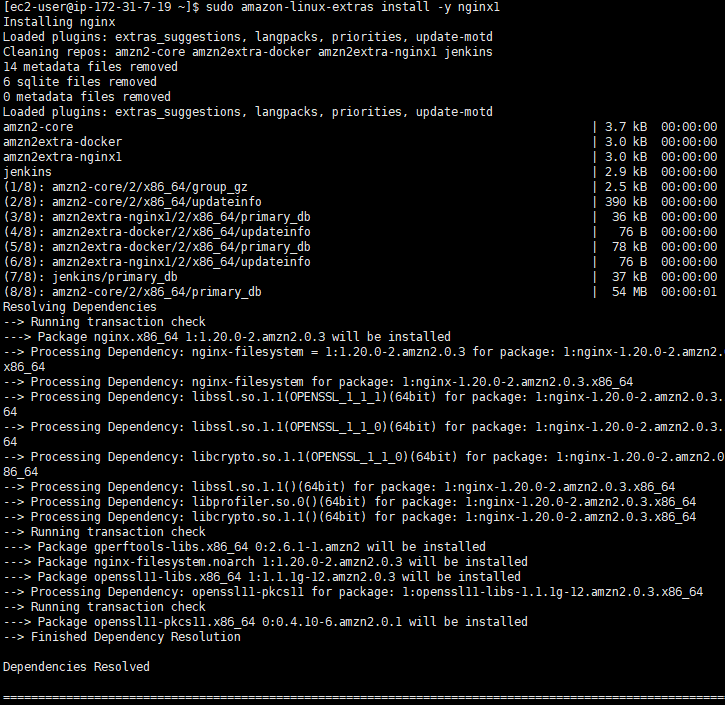Click the 'jenkins' repo row name
This screenshot has height=705, width=725.
pyautogui.click(x=27, y=172)
